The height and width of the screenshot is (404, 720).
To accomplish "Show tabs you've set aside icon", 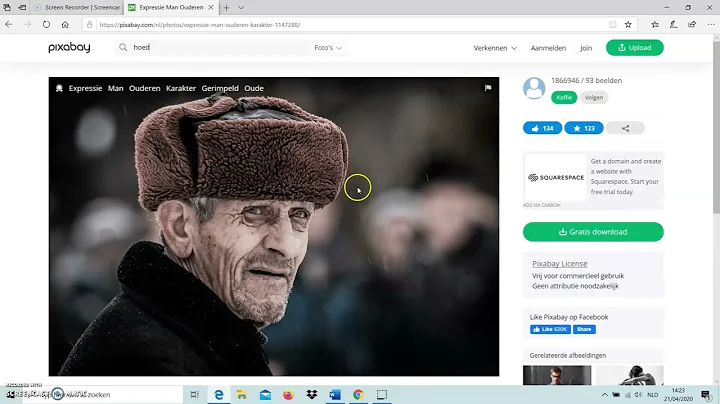I will point(7,7).
